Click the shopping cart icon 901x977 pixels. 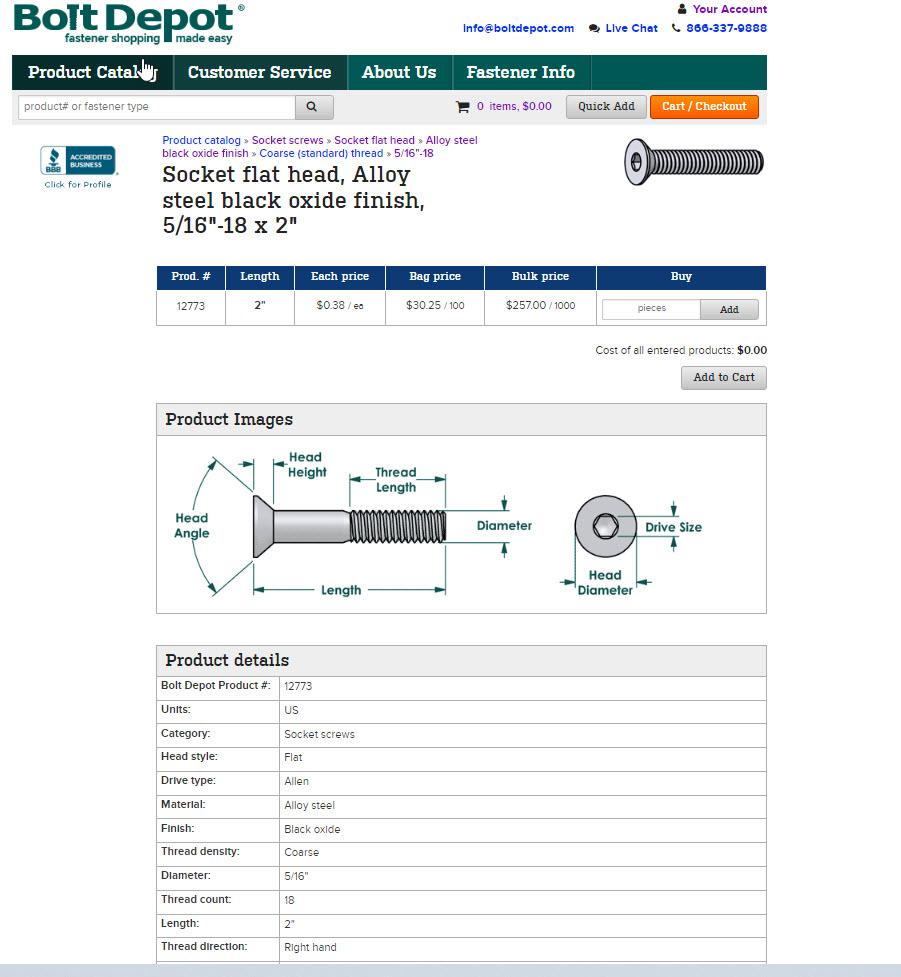point(462,107)
